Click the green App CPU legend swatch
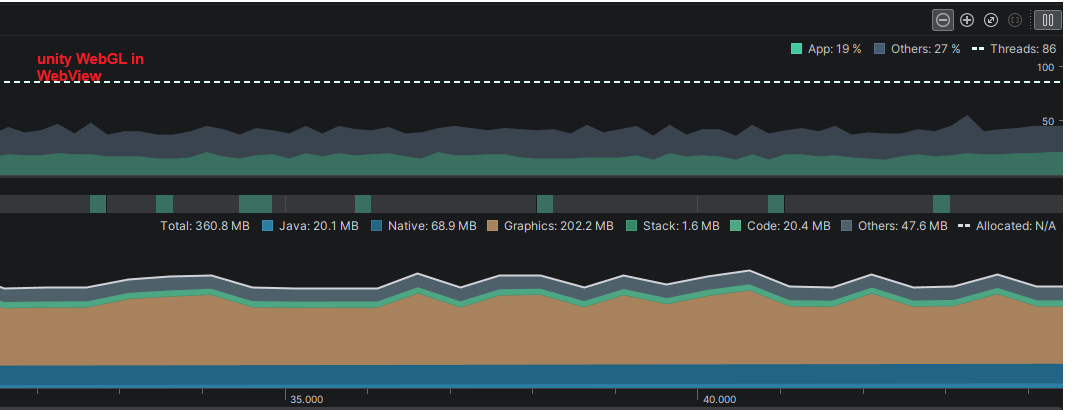The width and height of the screenshot is (1083, 410). point(797,49)
